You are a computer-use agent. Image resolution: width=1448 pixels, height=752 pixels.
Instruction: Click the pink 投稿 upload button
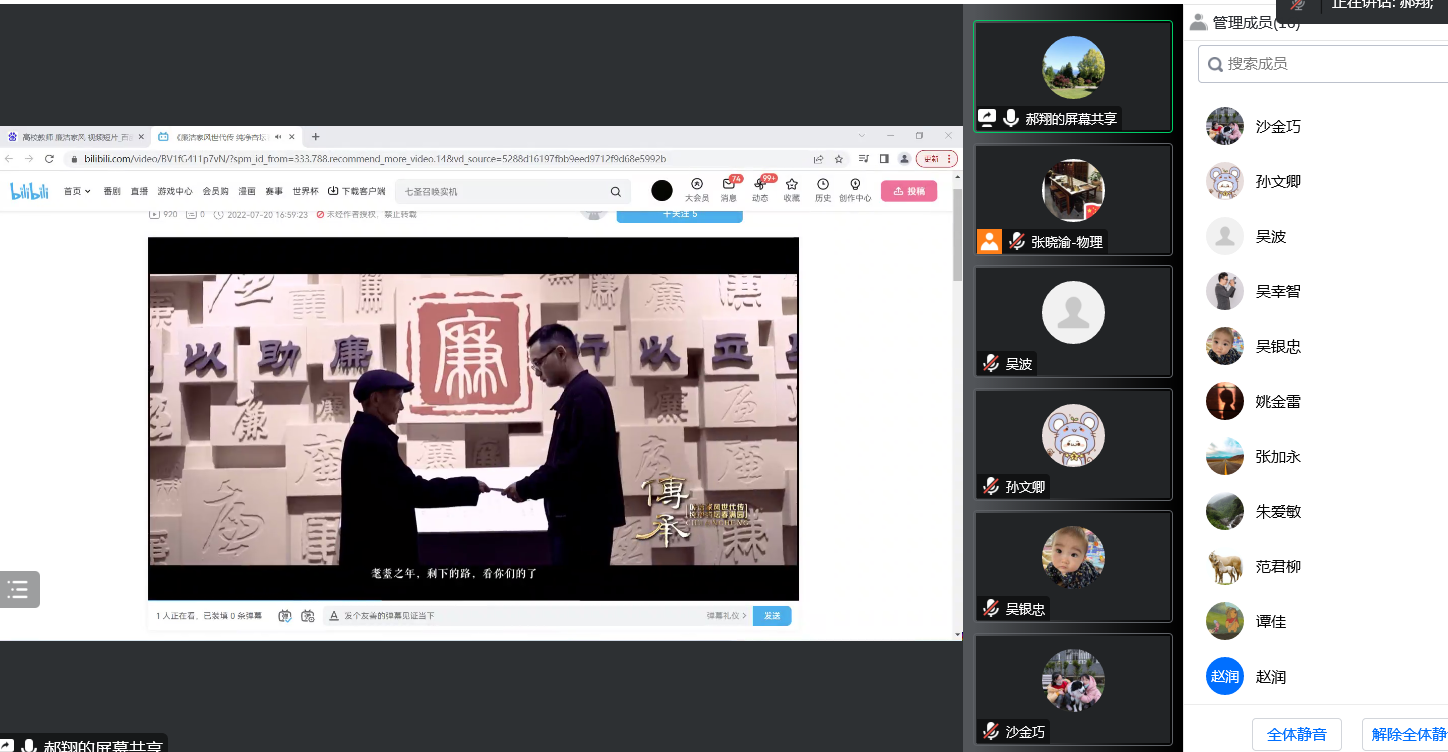point(909,191)
